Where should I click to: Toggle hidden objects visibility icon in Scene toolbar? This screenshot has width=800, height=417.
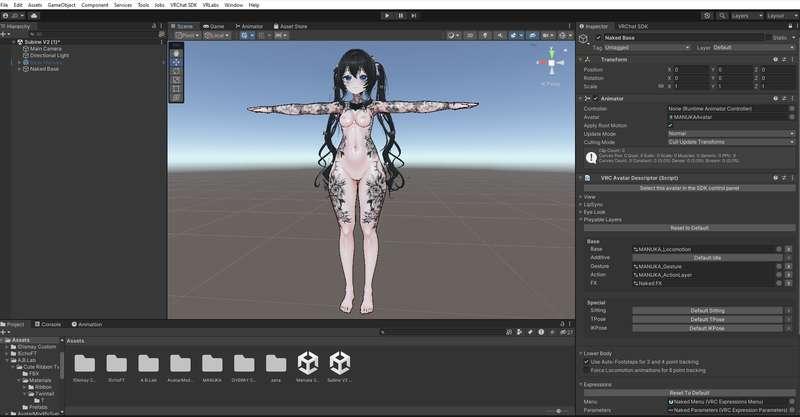click(532, 35)
